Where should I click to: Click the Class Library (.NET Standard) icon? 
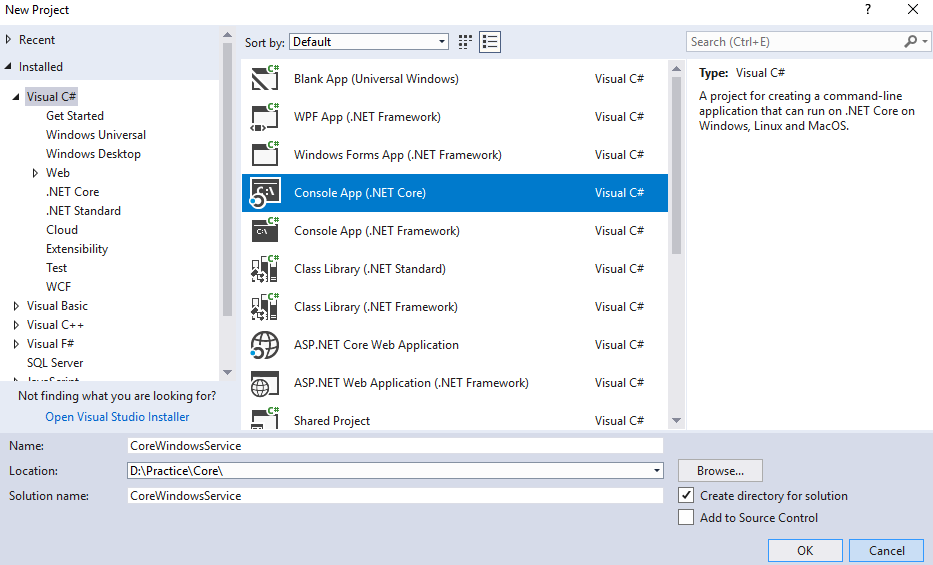click(265, 269)
